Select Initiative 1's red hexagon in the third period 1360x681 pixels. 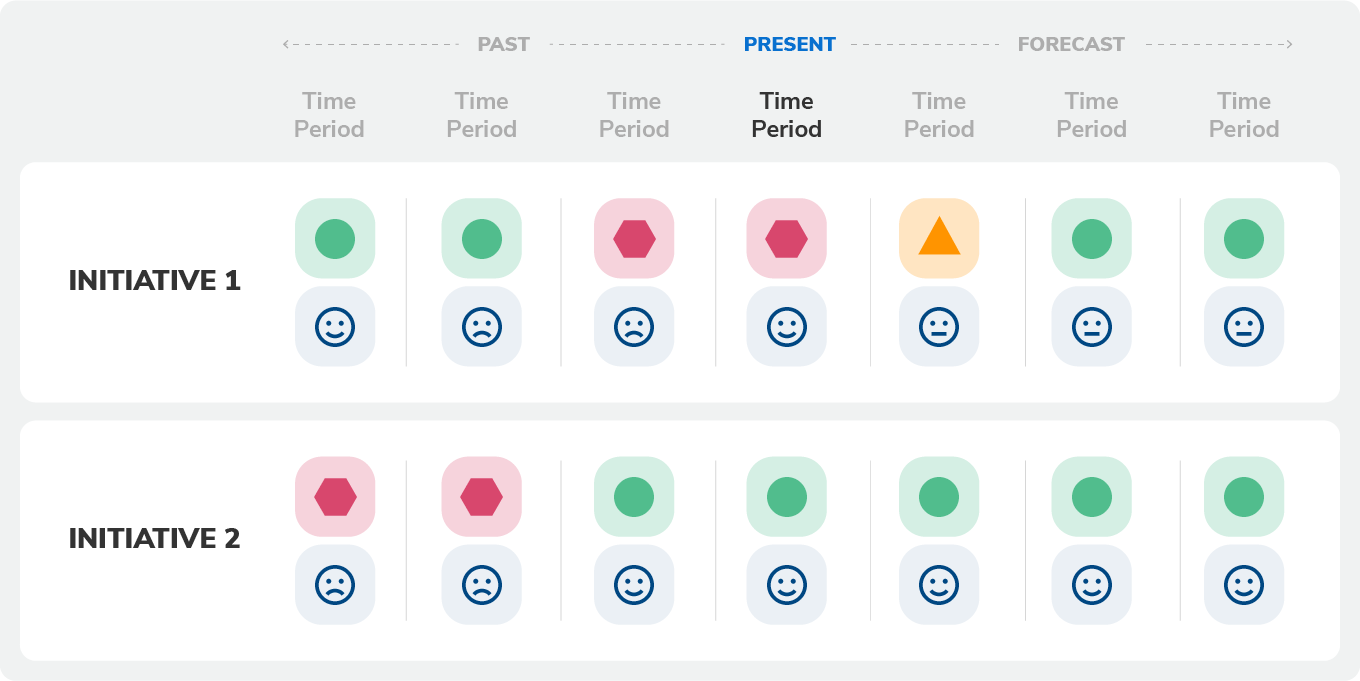[x=634, y=238]
